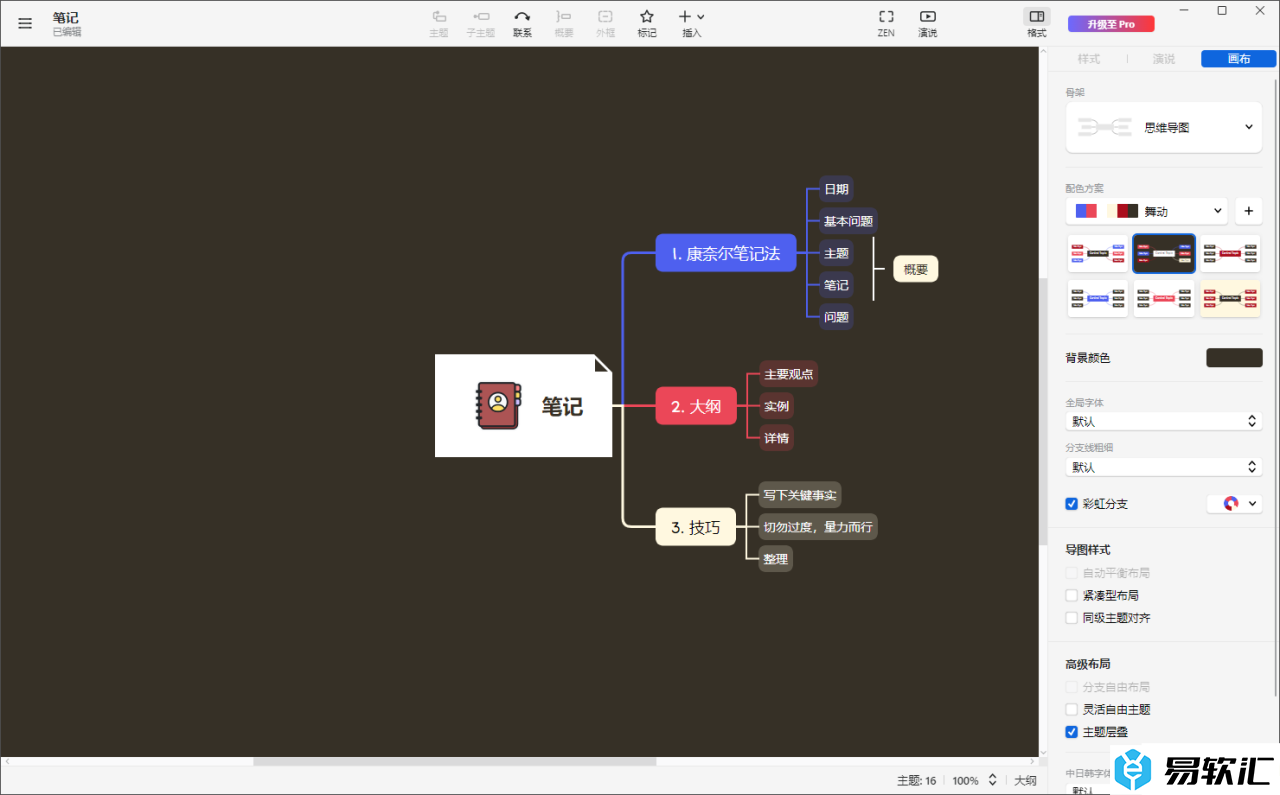
Task: Select the 1. 康奈尔笔记法 branch topic
Action: [726, 253]
